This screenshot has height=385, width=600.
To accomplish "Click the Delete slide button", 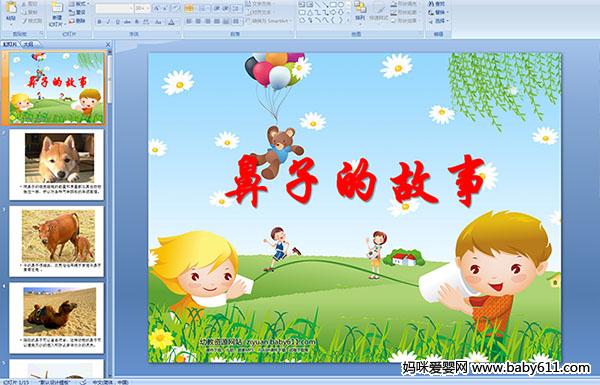I will [x=78, y=21].
